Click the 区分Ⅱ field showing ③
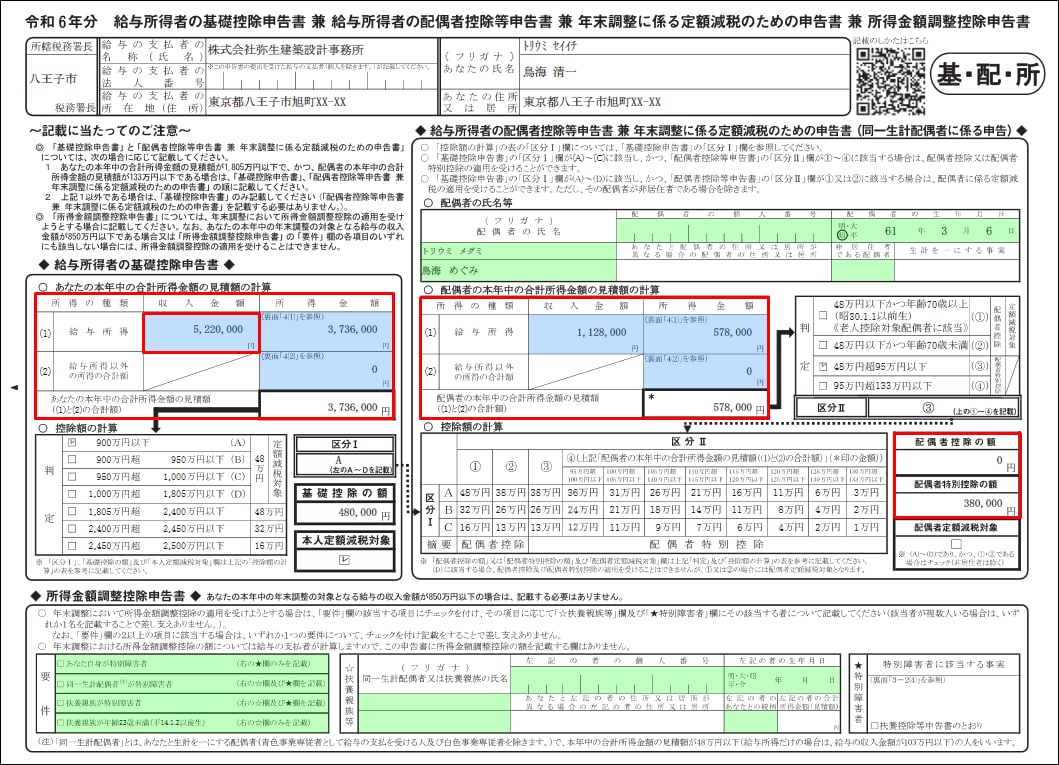Viewport: 1059px width, 765px height. click(x=943, y=407)
